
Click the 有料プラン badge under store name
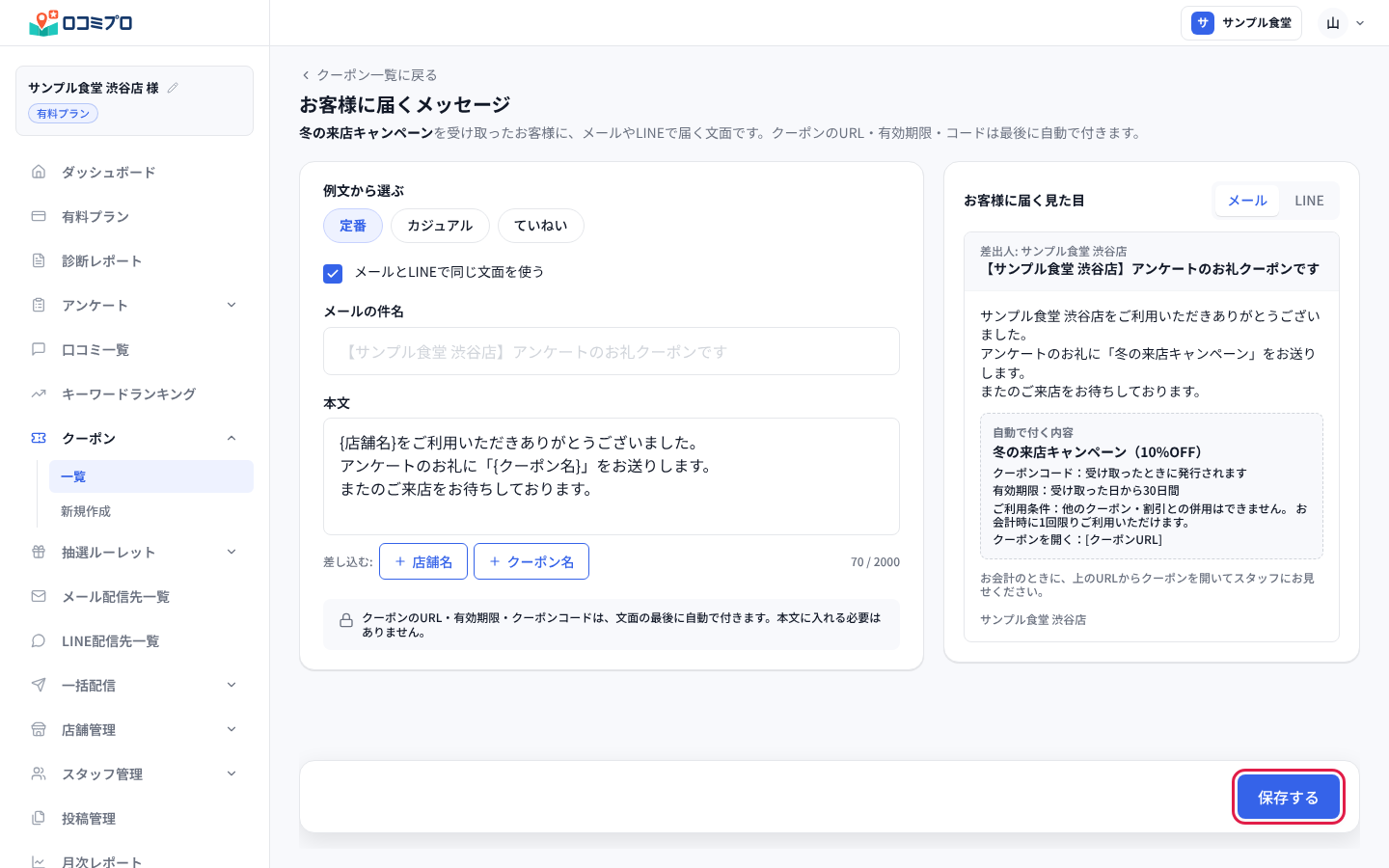(63, 114)
